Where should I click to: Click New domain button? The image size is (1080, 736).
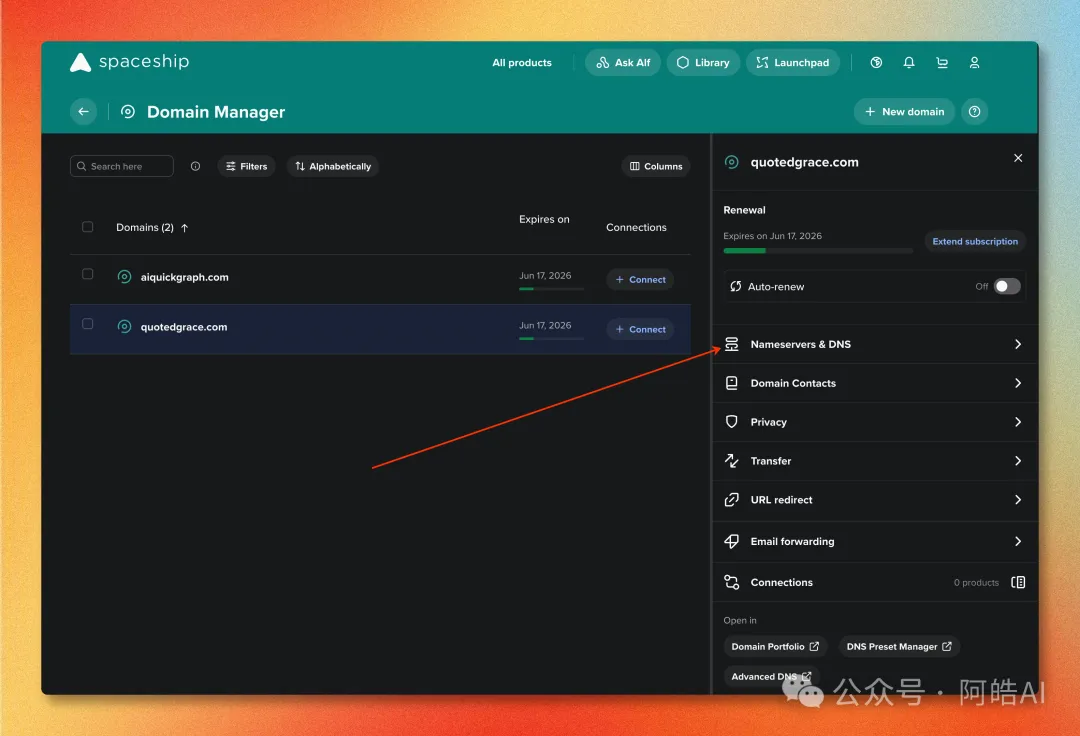(904, 112)
